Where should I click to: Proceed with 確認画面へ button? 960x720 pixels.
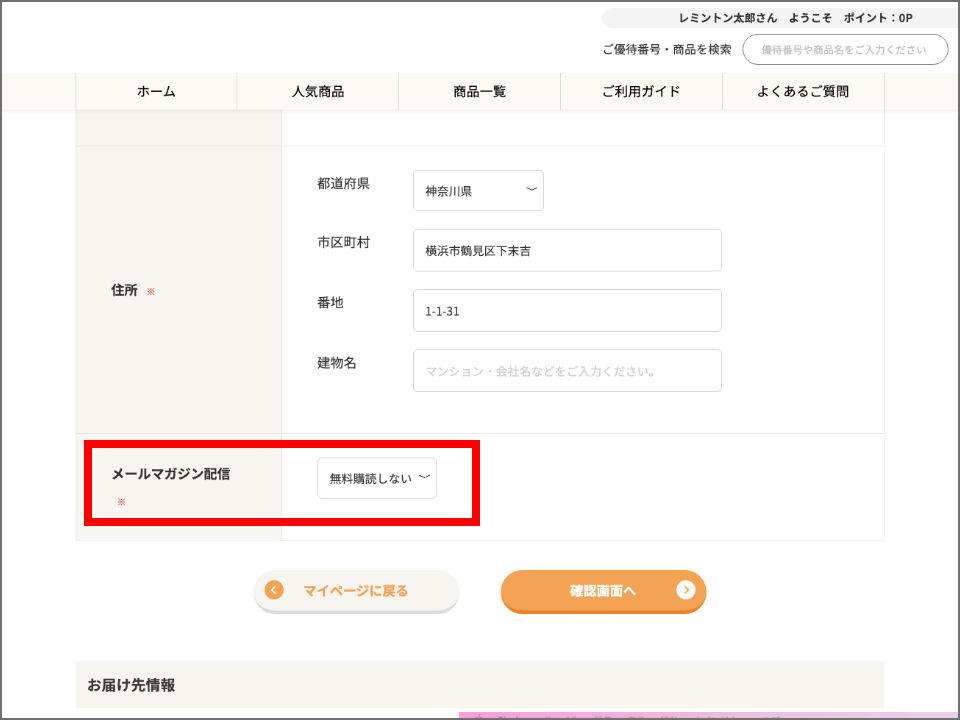point(603,591)
